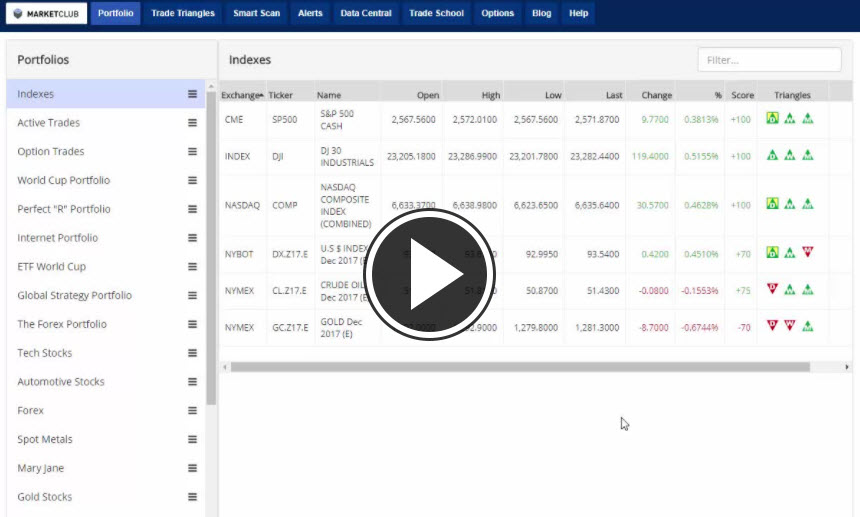This screenshot has height=517, width=860.
Task: Click the SP500 ticker cell
Action: (291, 120)
